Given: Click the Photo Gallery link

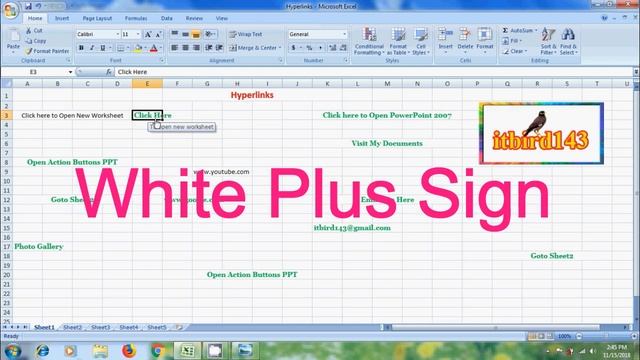Looking at the screenshot, I should pyautogui.click(x=39, y=247).
